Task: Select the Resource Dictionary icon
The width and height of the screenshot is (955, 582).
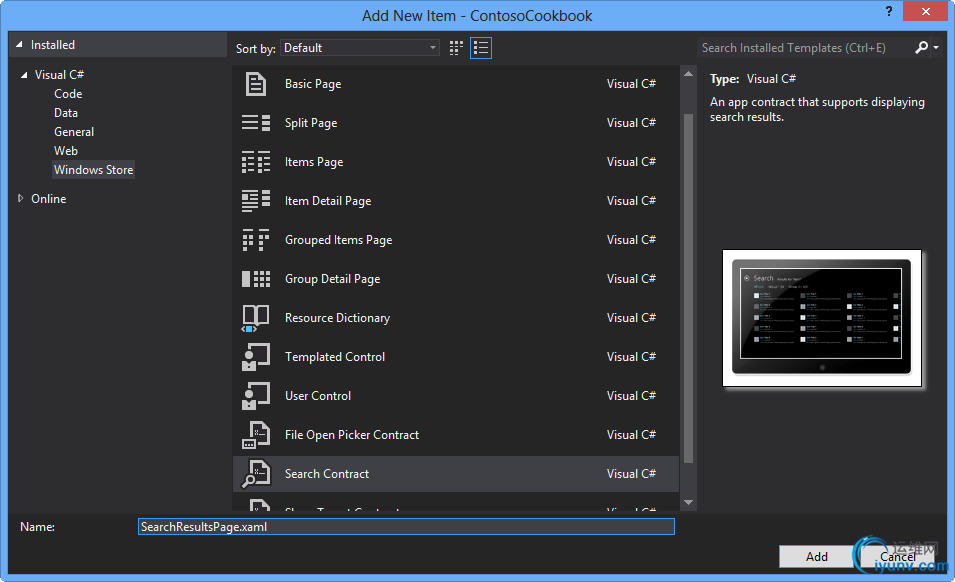Action: pos(256,318)
